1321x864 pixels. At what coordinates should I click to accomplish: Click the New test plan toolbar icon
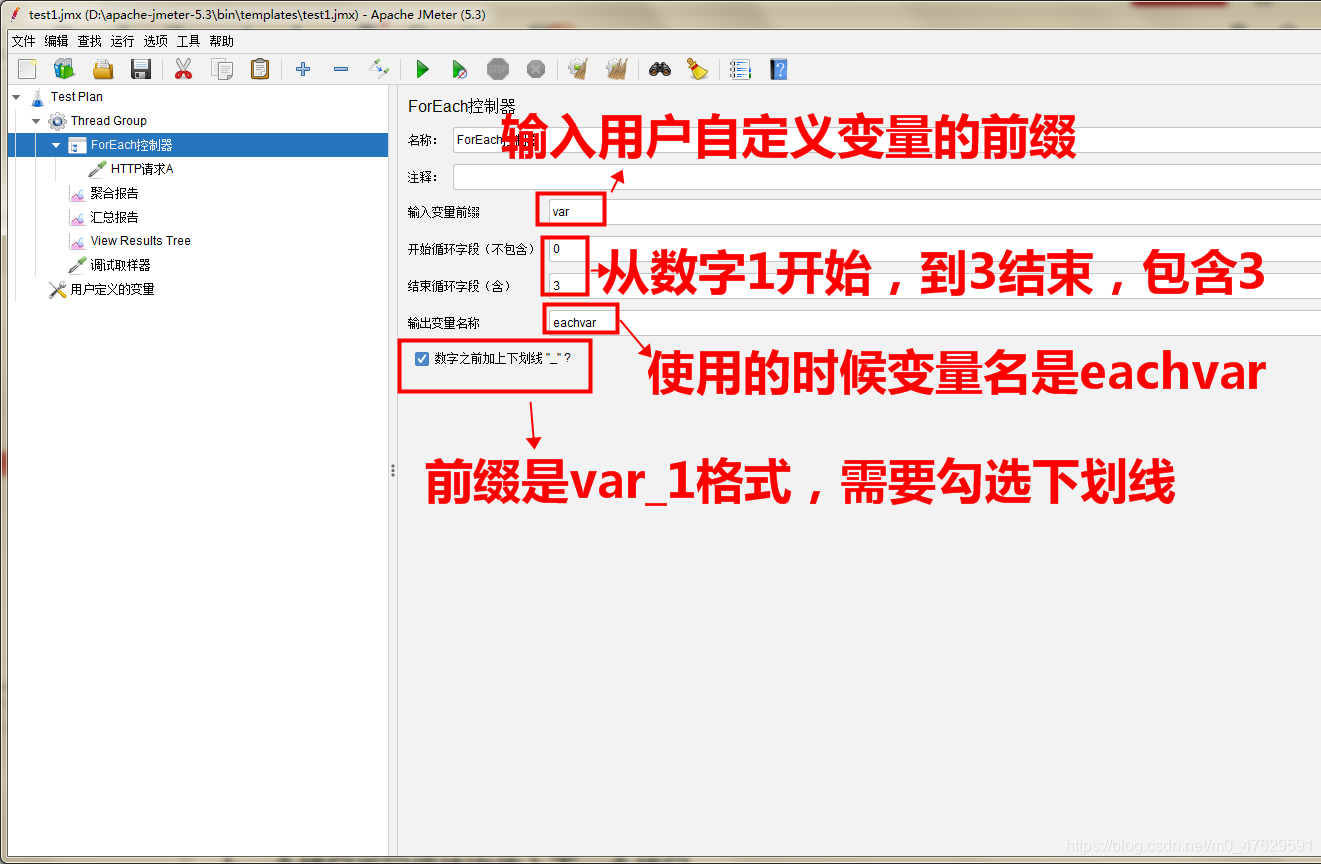(27, 69)
